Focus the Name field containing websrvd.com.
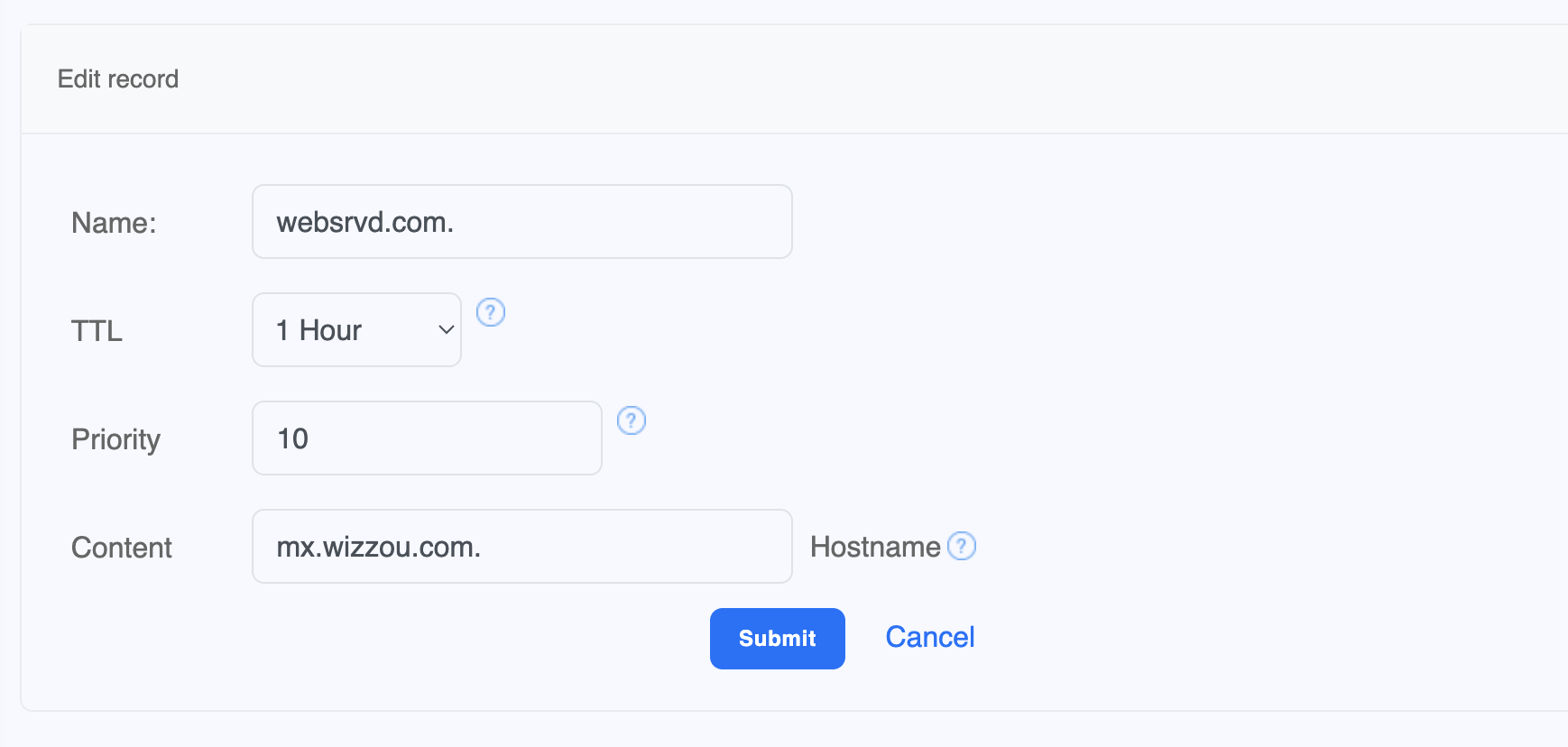This screenshot has height=747, width=1568. click(x=521, y=222)
